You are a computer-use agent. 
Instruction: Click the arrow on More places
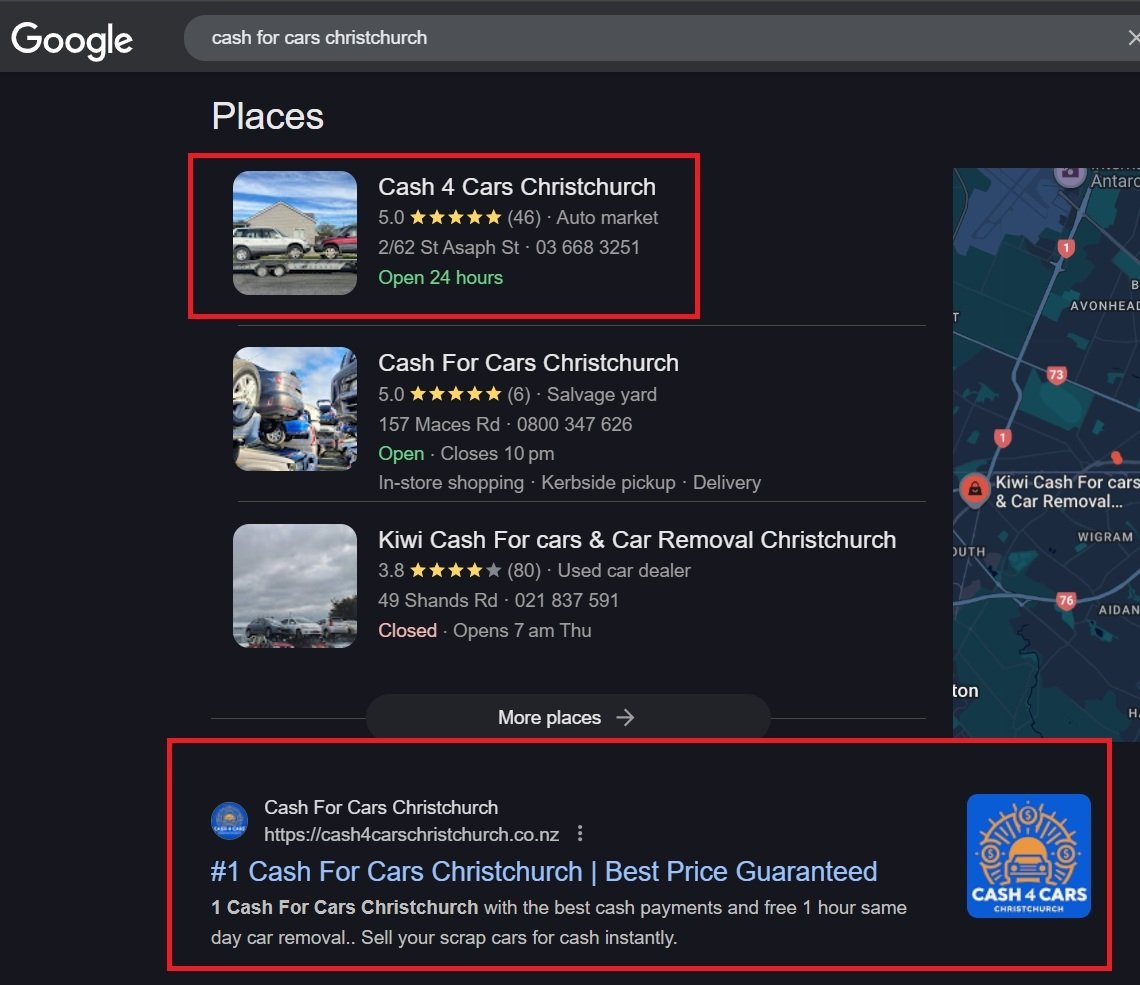click(625, 717)
